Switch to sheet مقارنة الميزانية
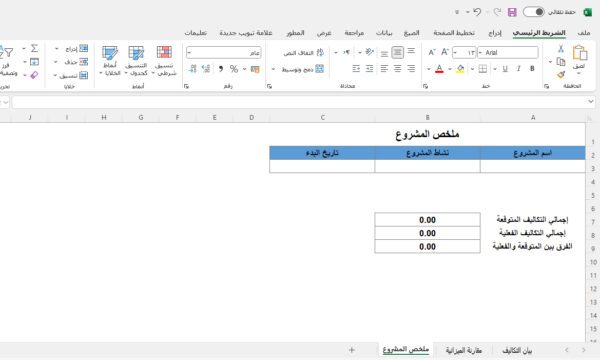The height and width of the screenshot is (360, 600). (x=464, y=350)
